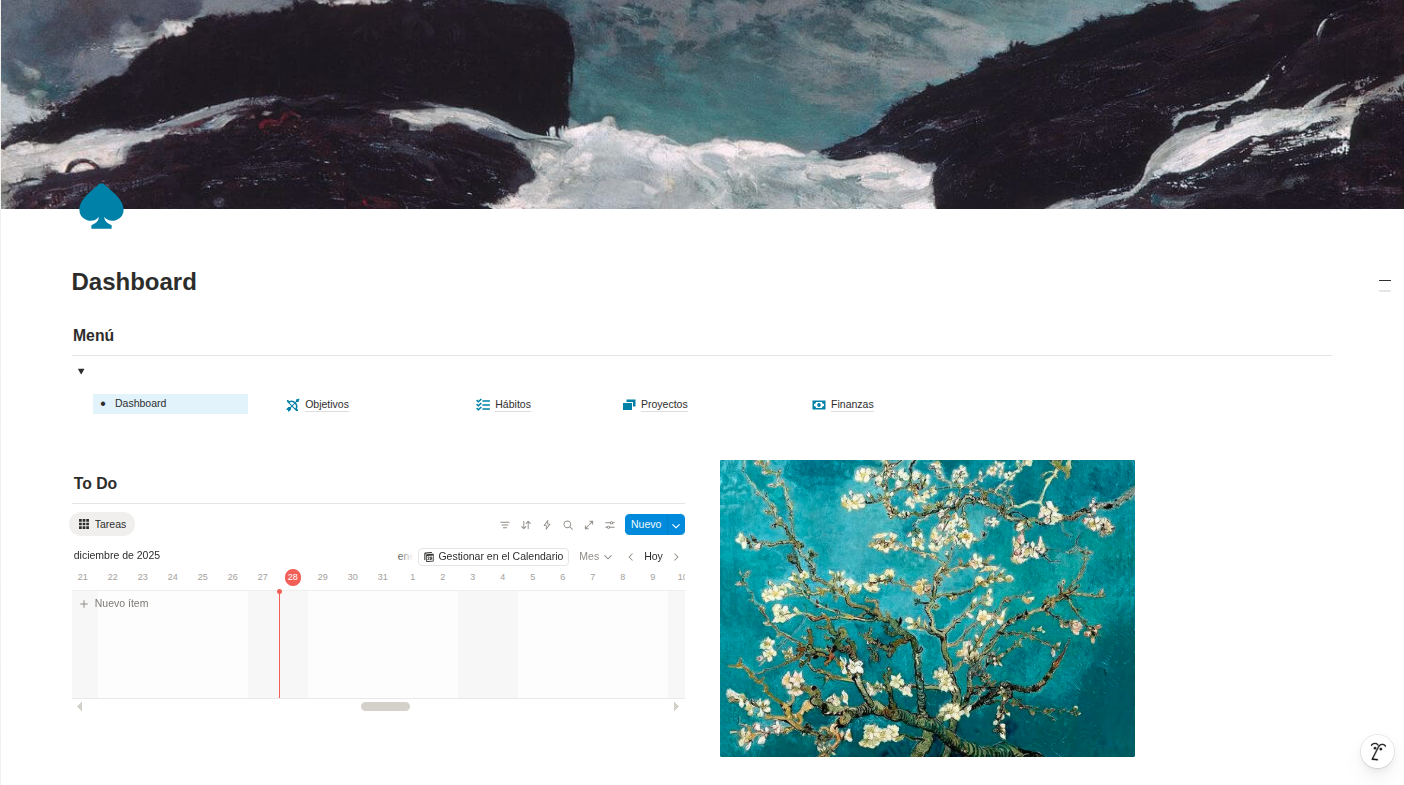The image size is (1404, 785).
Task: Add a Nuevo ítem to the timeline
Action: 114,604
